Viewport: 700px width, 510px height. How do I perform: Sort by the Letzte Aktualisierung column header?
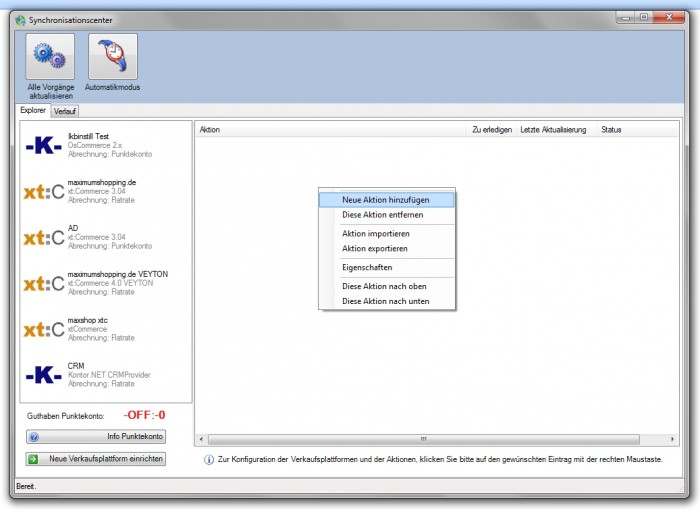553,130
